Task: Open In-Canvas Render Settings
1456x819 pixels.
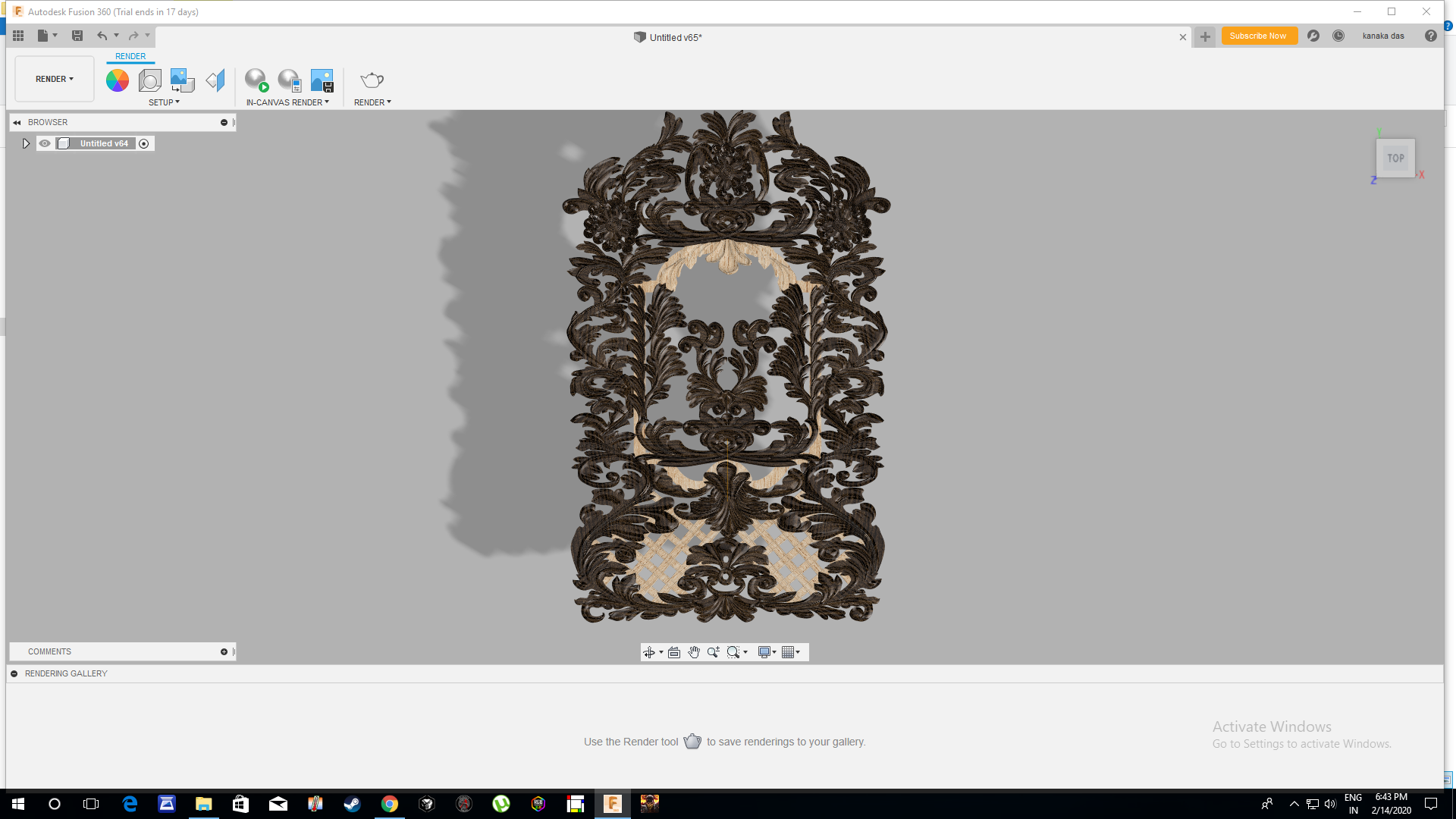Action: click(x=289, y=79)
